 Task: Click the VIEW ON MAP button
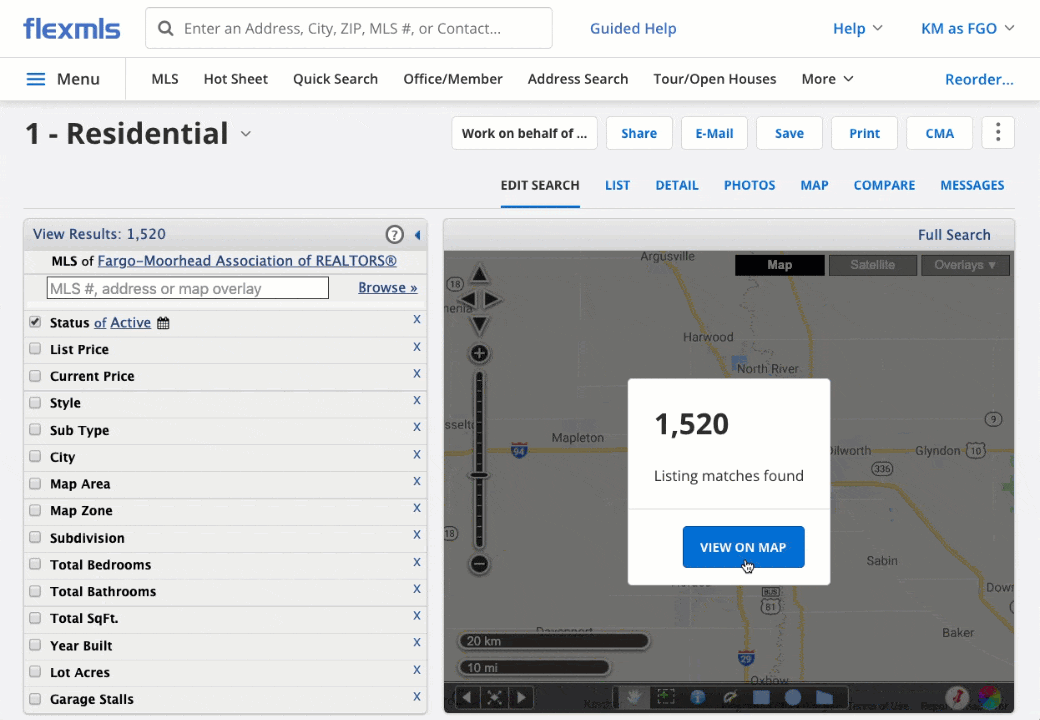coord(743,547)
